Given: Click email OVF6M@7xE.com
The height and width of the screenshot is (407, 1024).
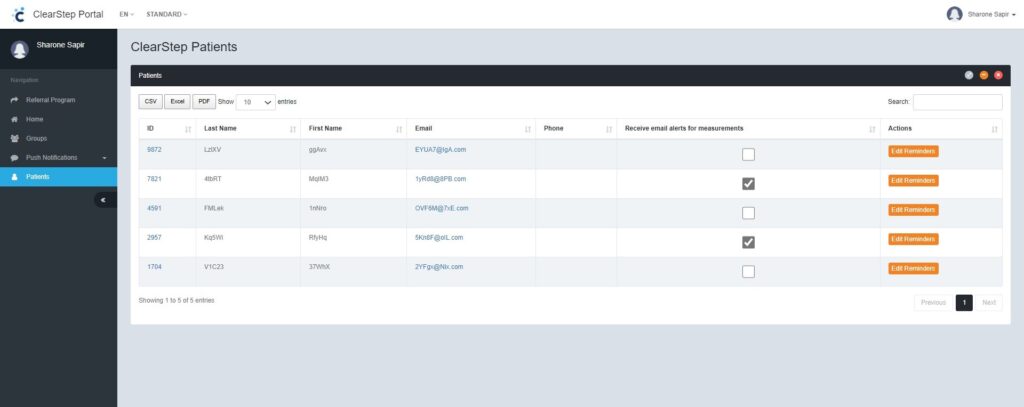Looking at the screenshot, I should point(441,208).
